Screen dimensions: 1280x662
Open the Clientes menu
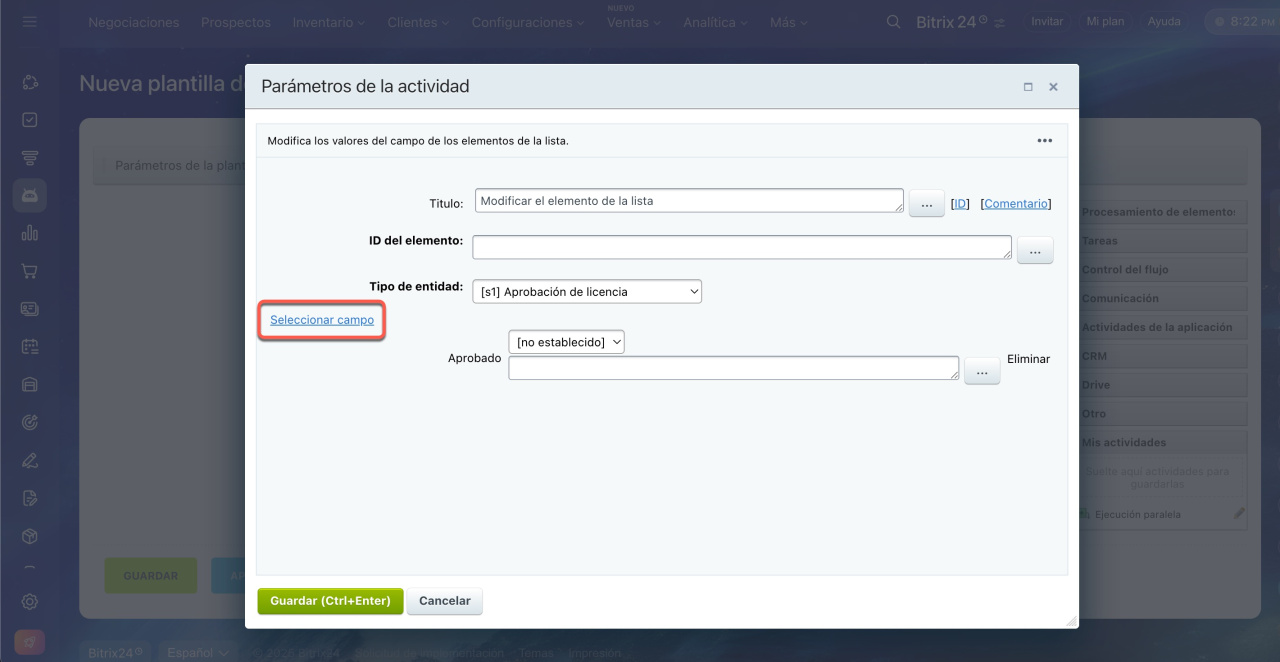418,22
